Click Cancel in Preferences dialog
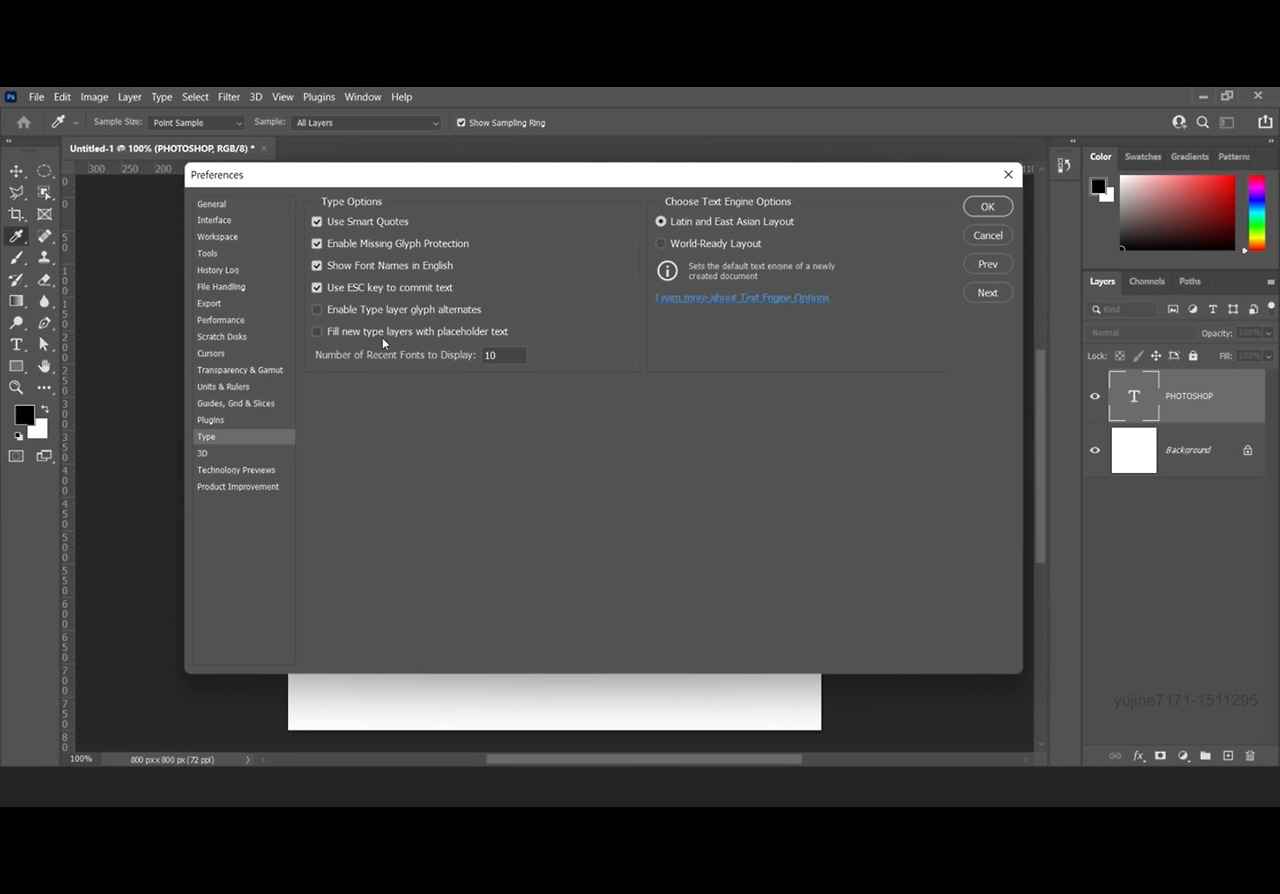The height and width of the screenshot is (894, 1280). pos(988,236)
